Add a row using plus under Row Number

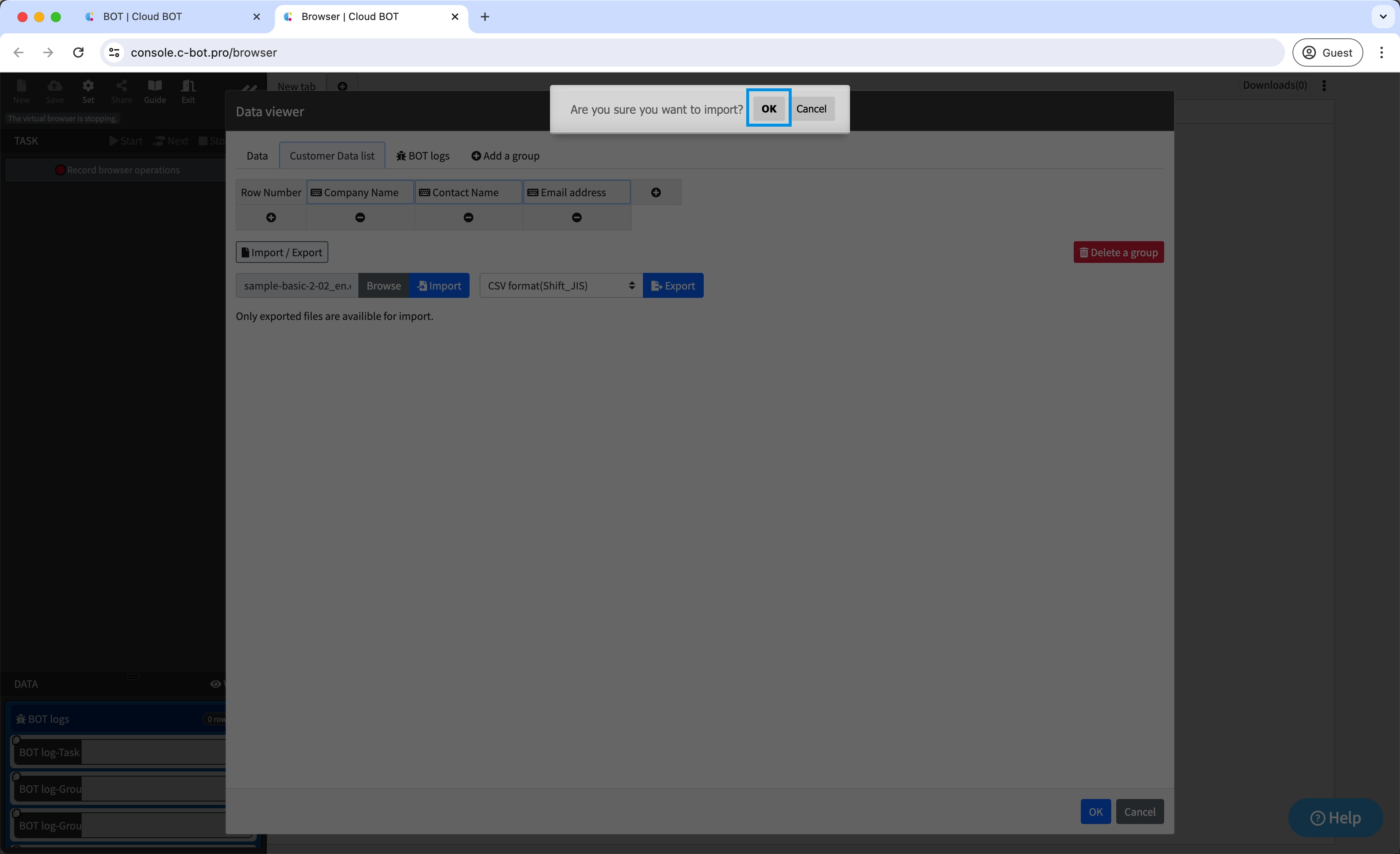click(271, 217)
